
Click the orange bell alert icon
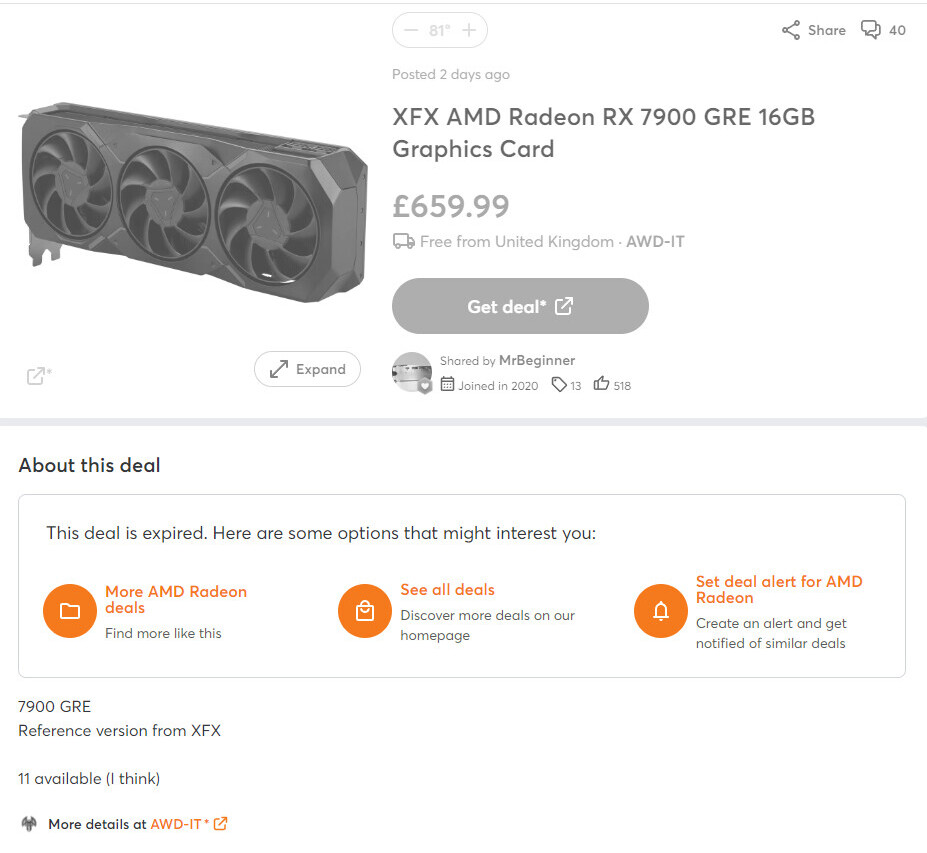tap(661, 611)
